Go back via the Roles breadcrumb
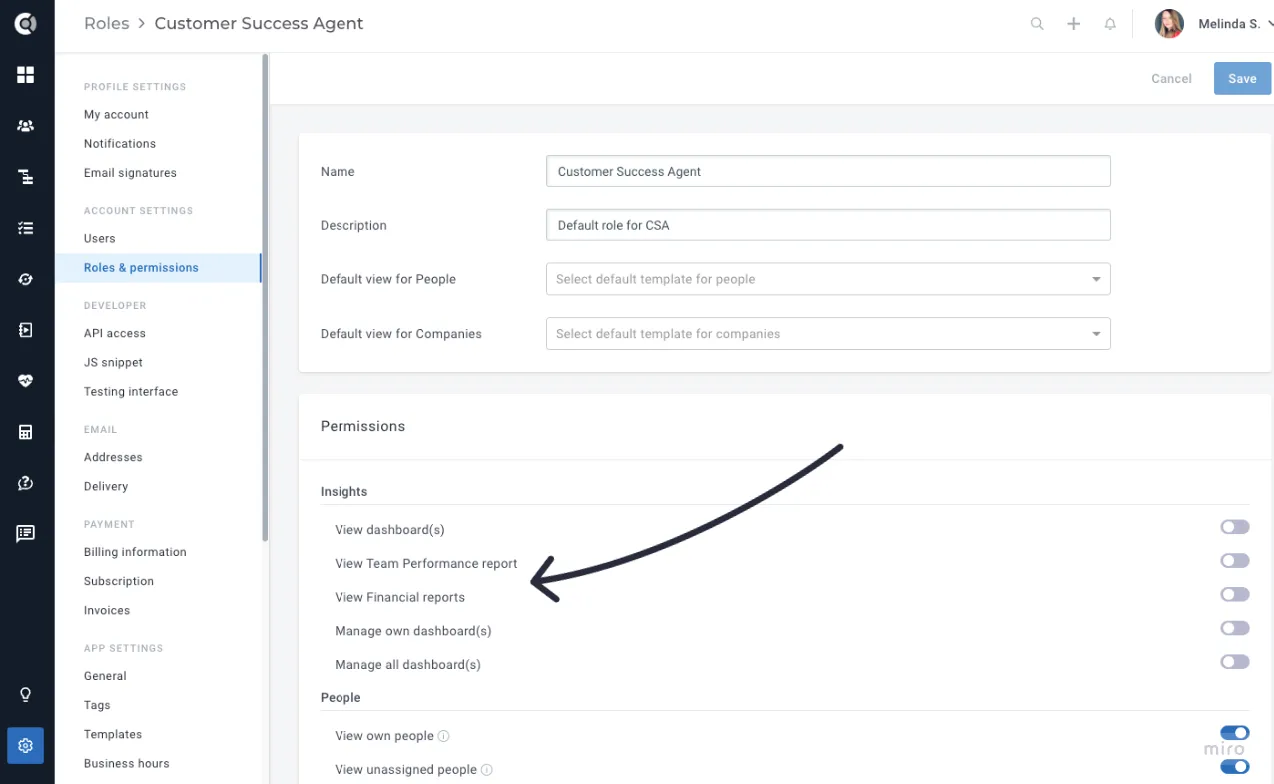1274x784 pixels. 107,24
